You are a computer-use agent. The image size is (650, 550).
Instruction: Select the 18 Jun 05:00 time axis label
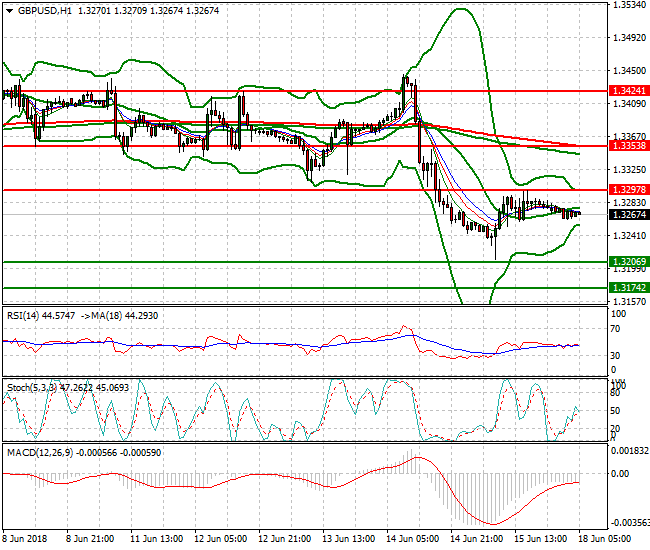(604, 539)
